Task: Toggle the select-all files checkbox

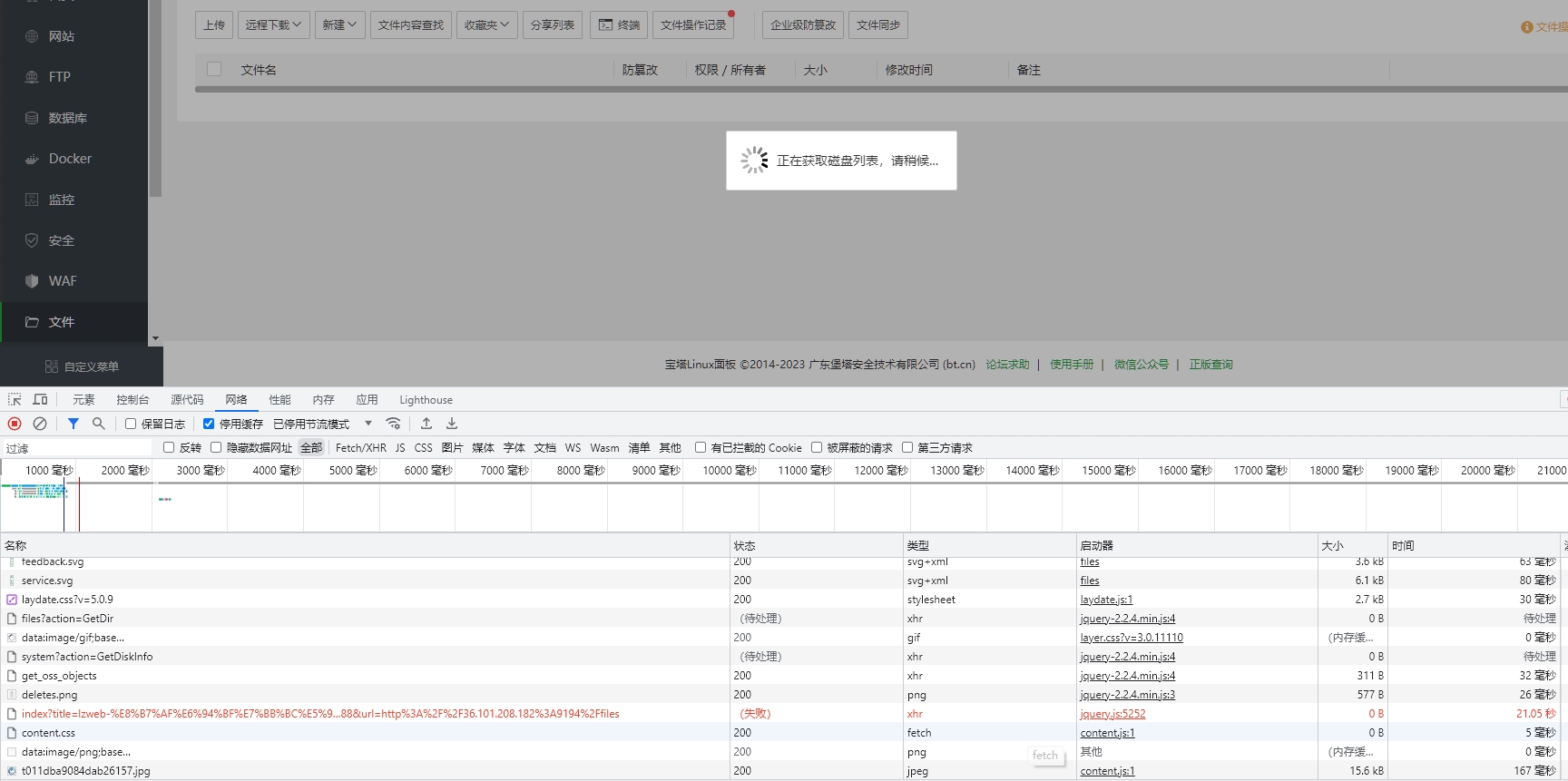Action: coord(214,69)
